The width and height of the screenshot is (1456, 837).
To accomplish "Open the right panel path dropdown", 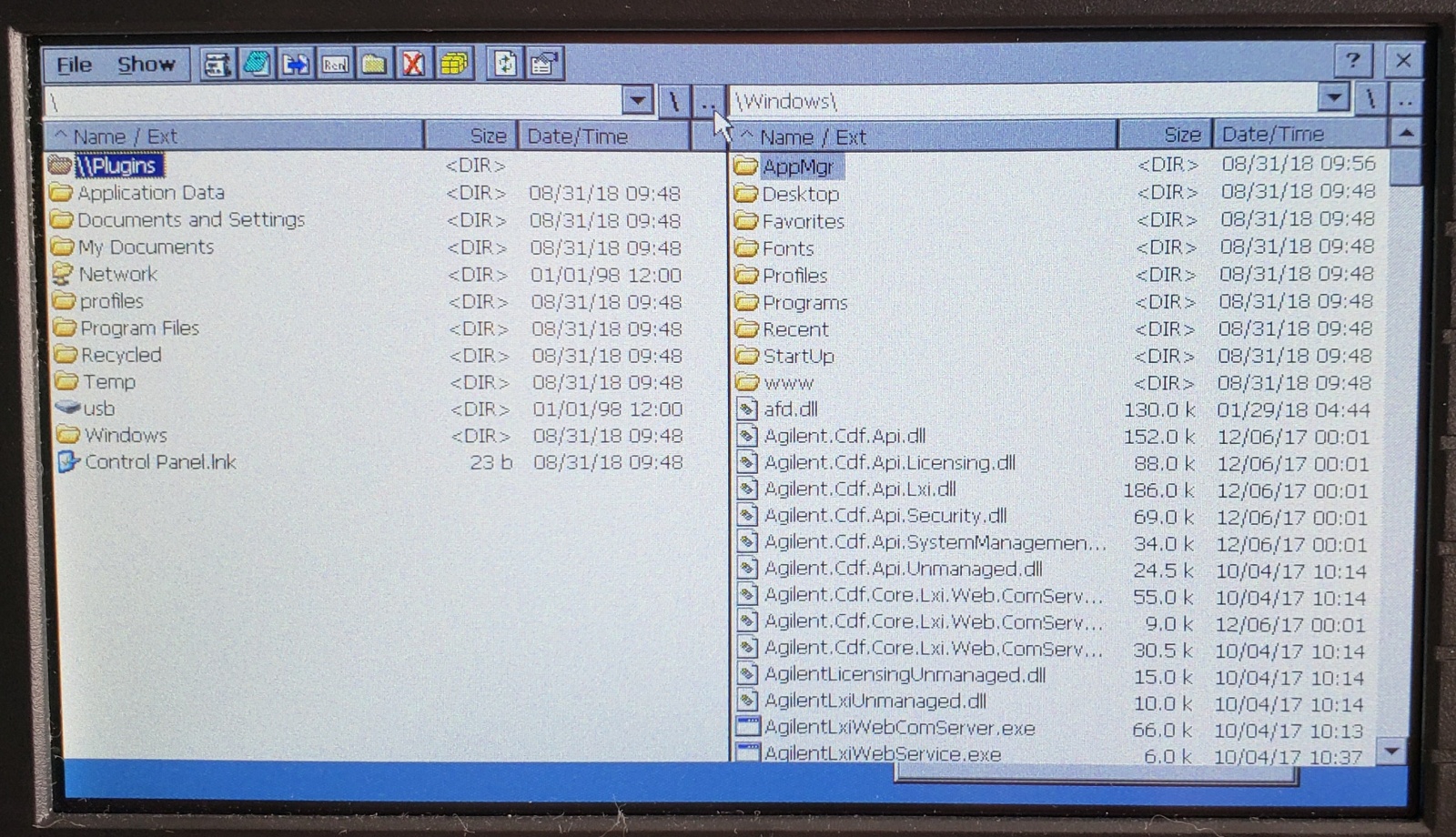I will [1333, 98].
